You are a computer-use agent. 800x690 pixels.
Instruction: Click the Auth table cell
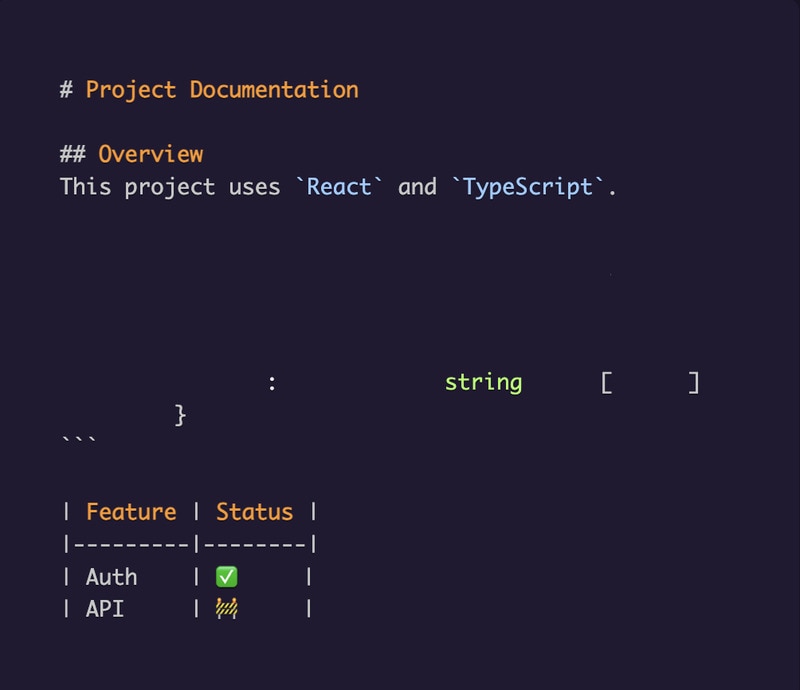(x=111, y=577)
